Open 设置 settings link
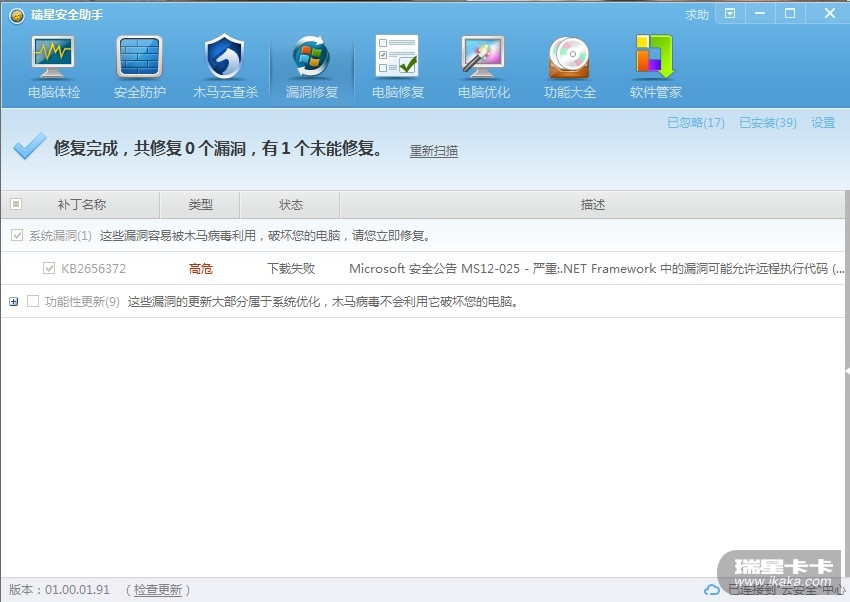The image size is (850, 602). [823, 123]
